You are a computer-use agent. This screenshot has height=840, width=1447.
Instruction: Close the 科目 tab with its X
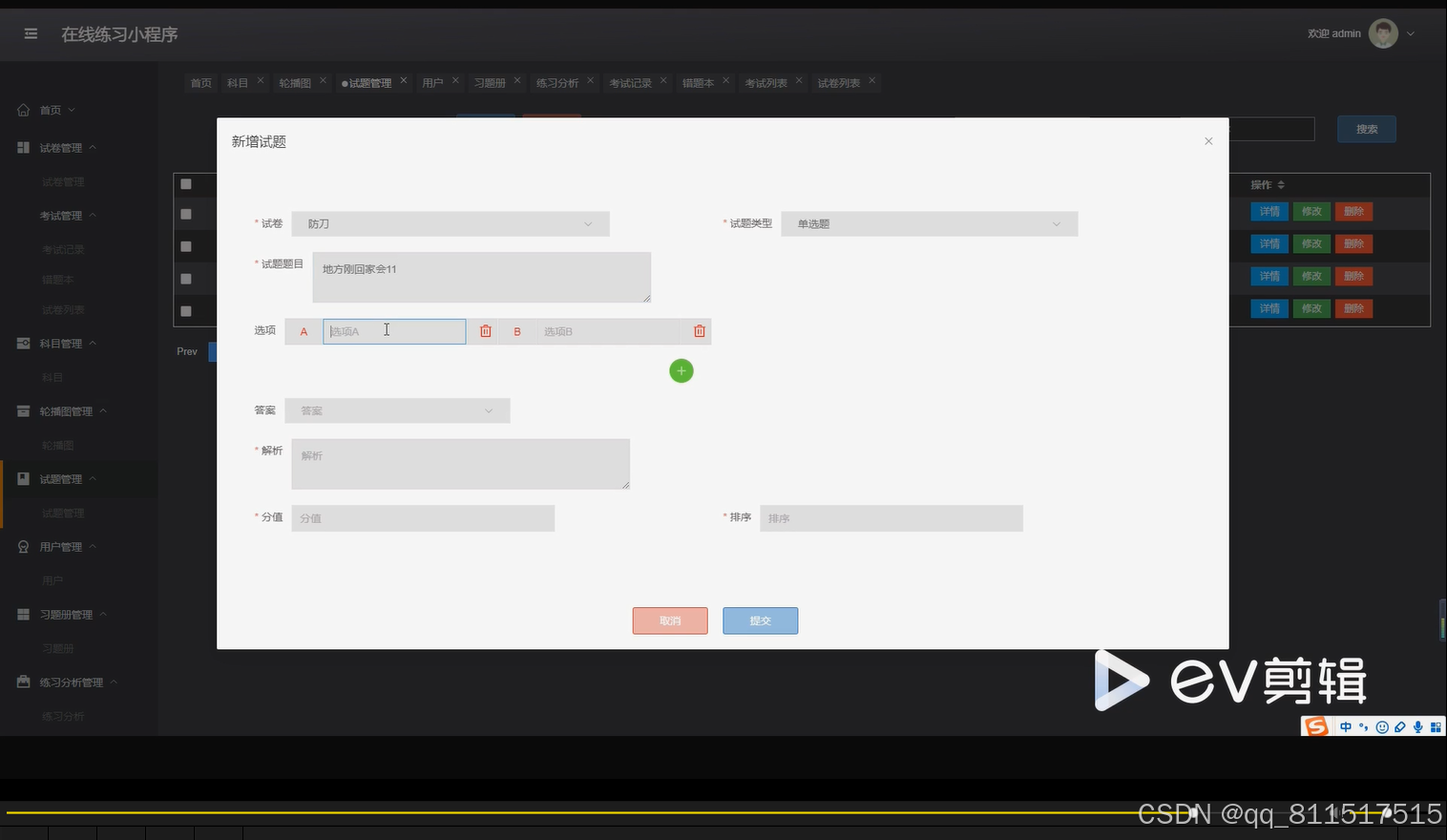click(260, 81)
